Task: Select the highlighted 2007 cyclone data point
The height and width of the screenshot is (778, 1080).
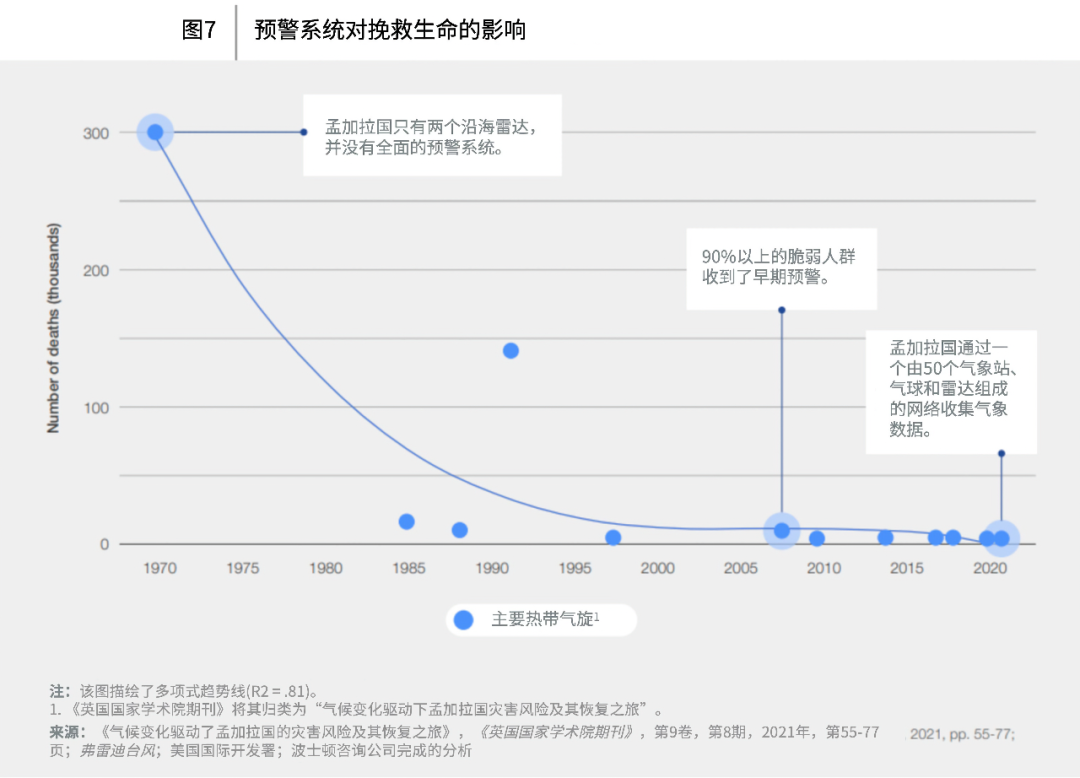Action: pos(781,530)
